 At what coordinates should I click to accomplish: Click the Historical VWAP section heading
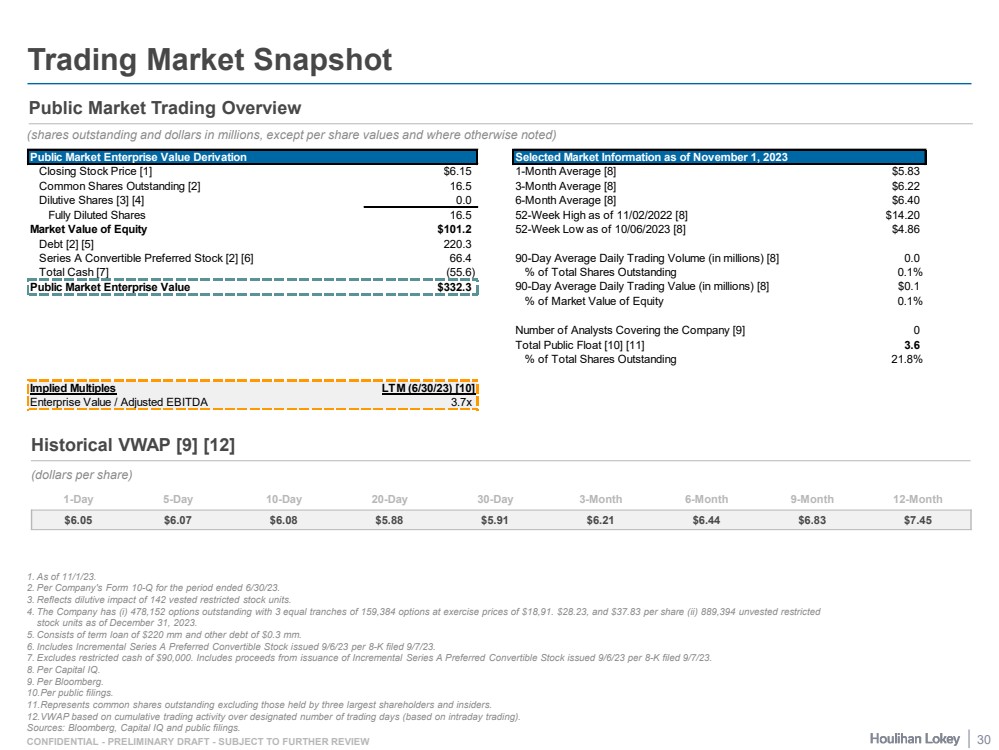[133, 445]
